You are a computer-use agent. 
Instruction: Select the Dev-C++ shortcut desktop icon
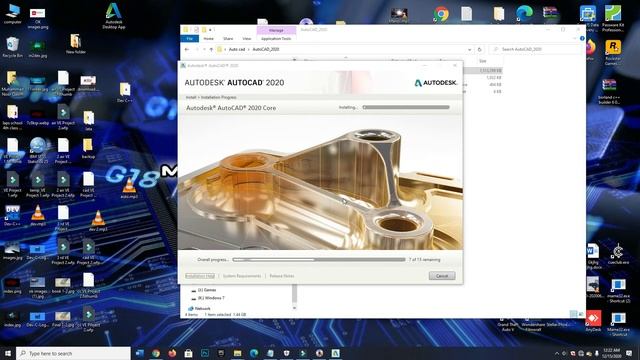coord(12,216)
